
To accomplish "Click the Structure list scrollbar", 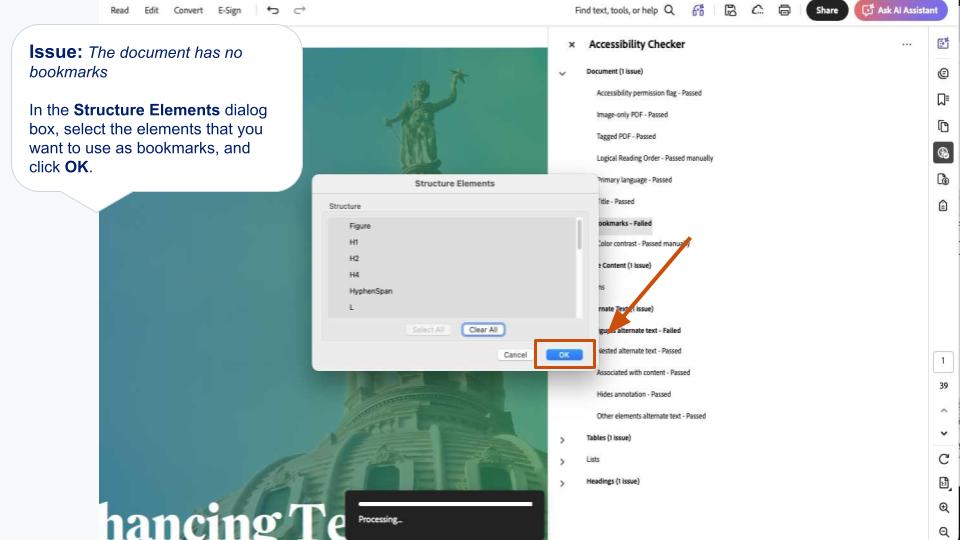I will click(x=579, y=234).
